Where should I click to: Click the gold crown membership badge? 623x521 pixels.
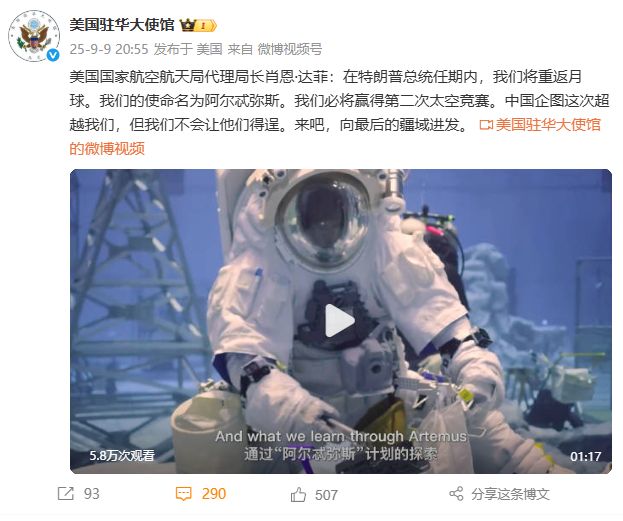[x=198, y=26]
